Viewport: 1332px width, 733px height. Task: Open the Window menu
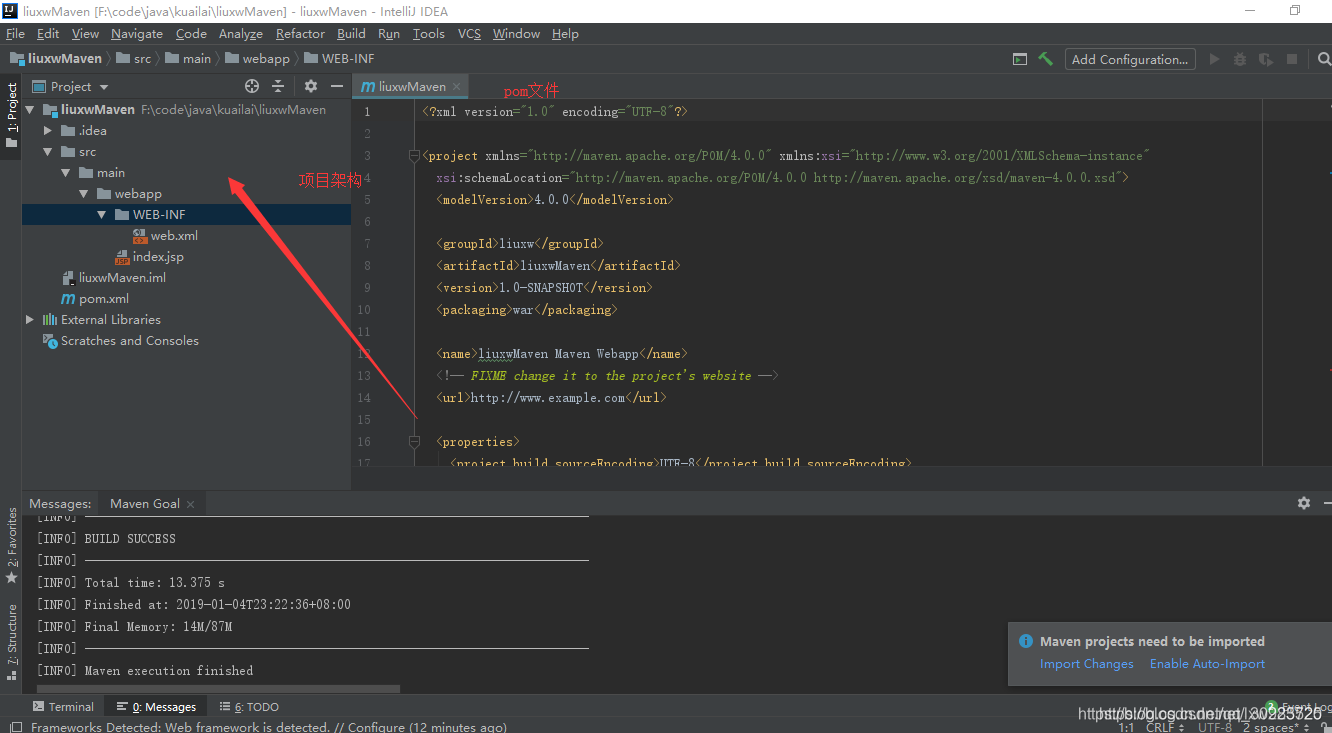[516, 34]
